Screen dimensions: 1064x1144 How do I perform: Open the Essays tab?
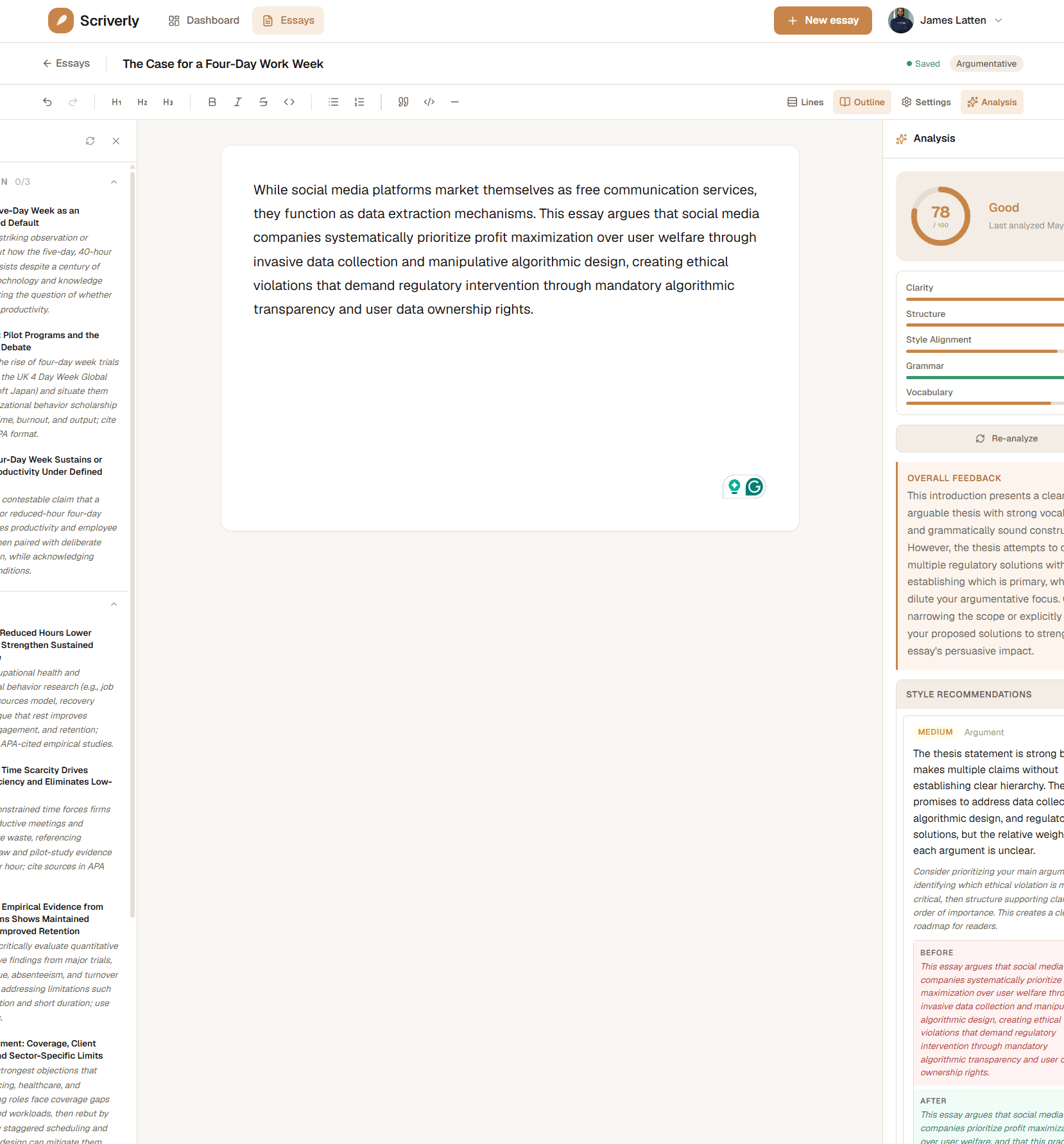pyautogui.click(x=288, y=21)
